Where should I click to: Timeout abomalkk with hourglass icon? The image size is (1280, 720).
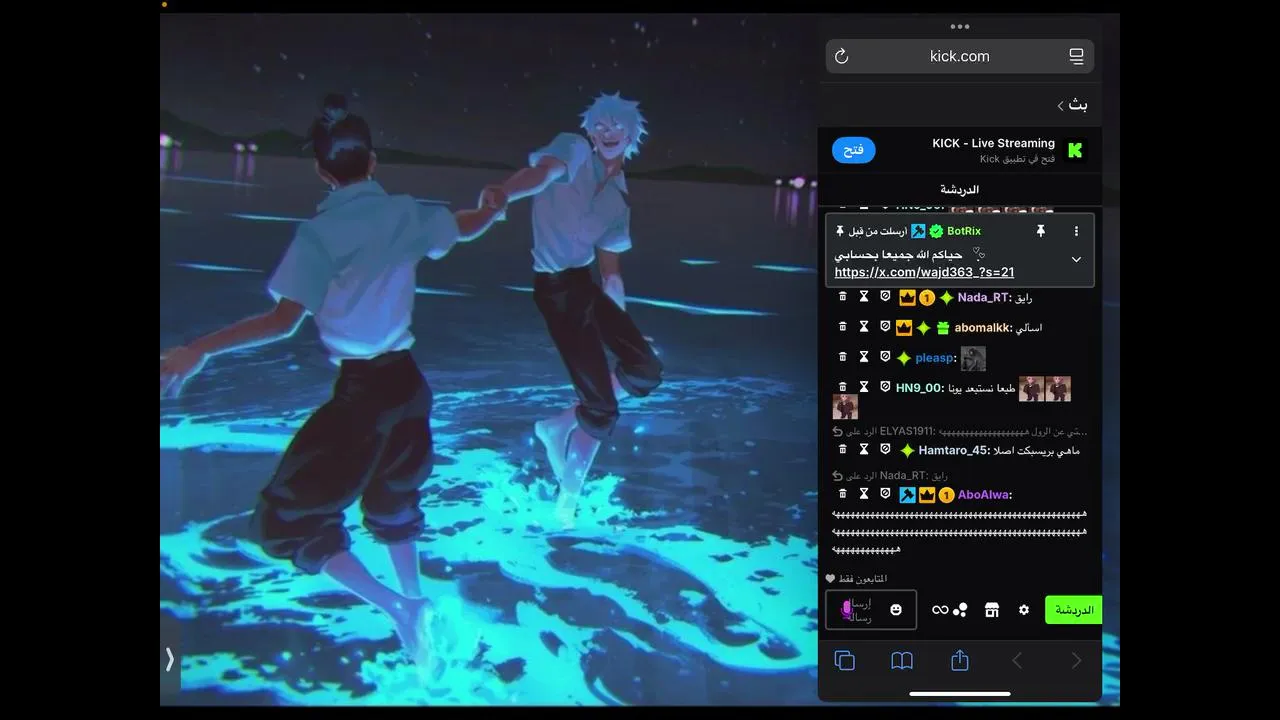[x=864, y=327]
